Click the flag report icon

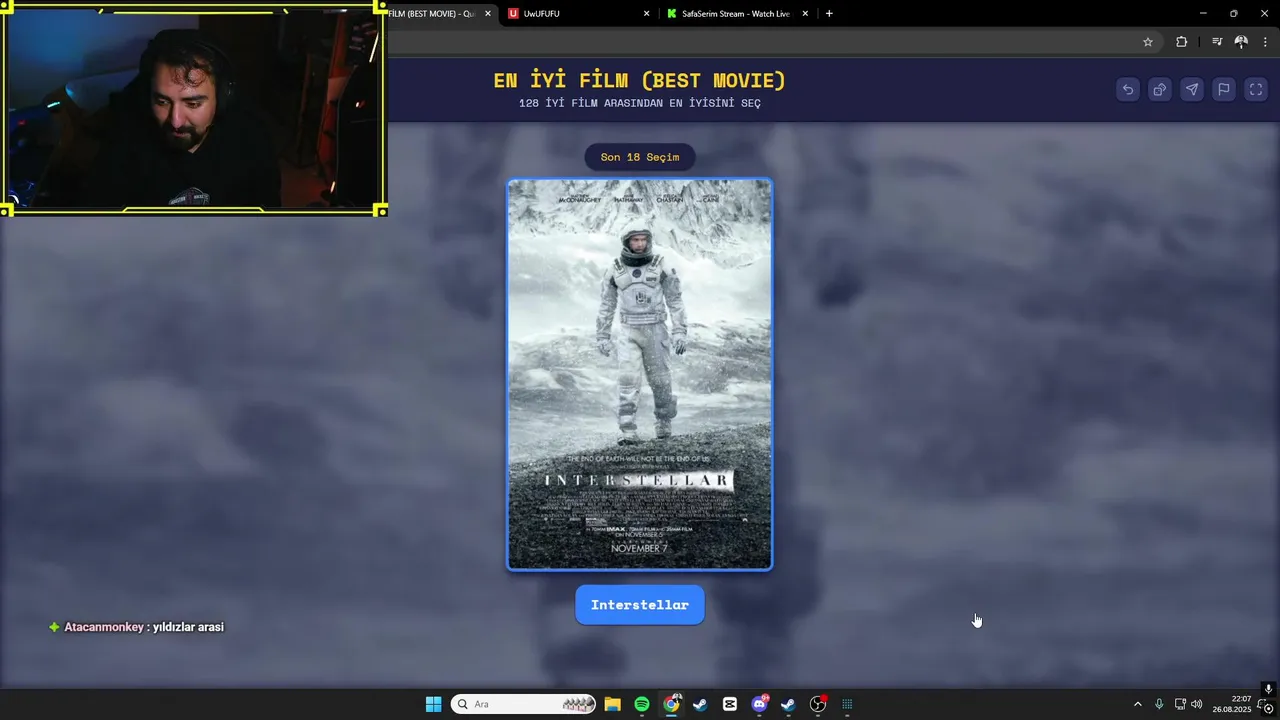click(1224, 90)
